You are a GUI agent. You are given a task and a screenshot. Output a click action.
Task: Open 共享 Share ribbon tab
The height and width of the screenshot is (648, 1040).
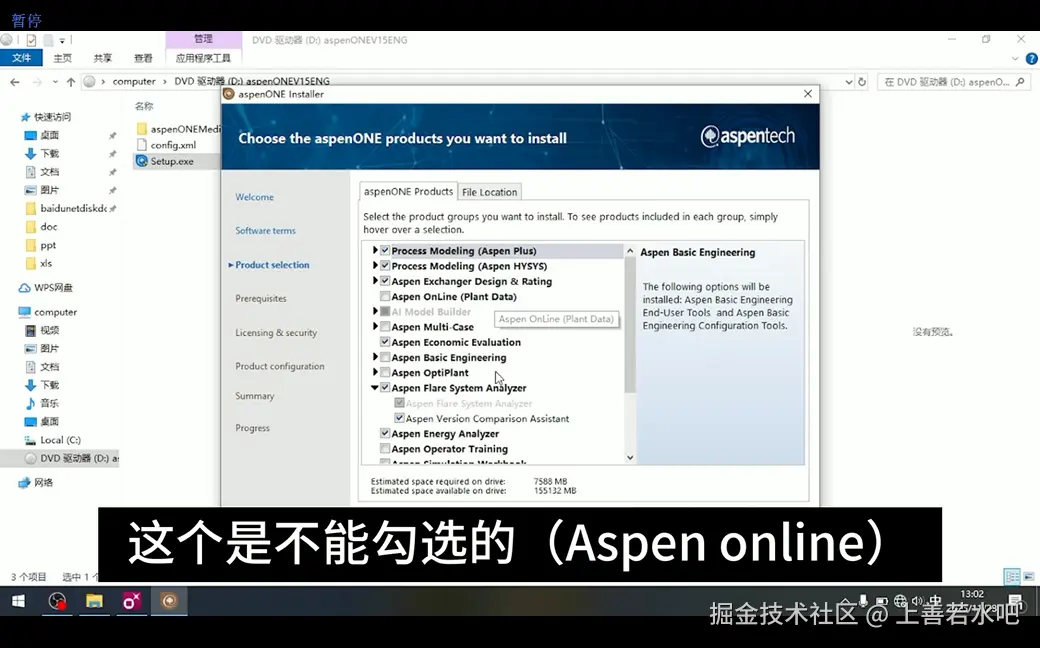(x=103, y=58)
